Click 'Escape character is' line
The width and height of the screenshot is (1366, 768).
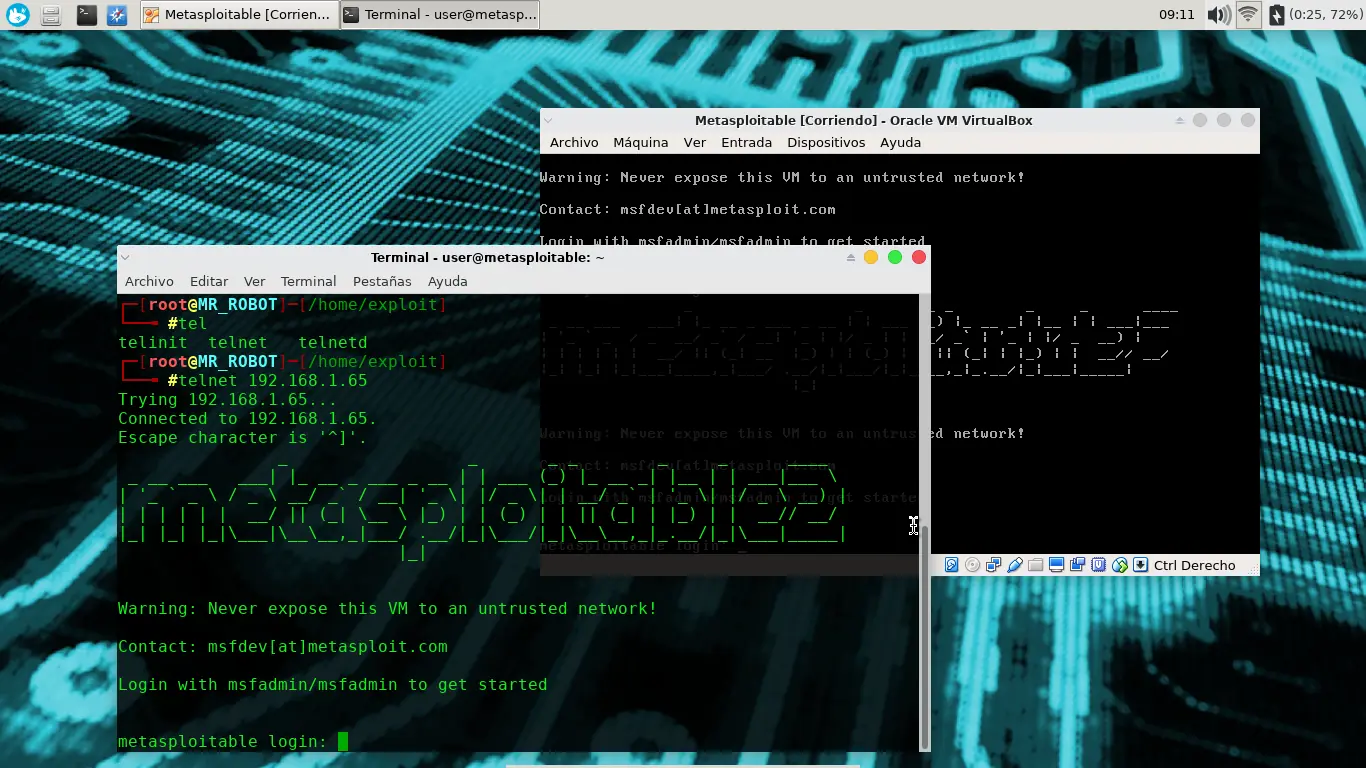tap(242, 438)
